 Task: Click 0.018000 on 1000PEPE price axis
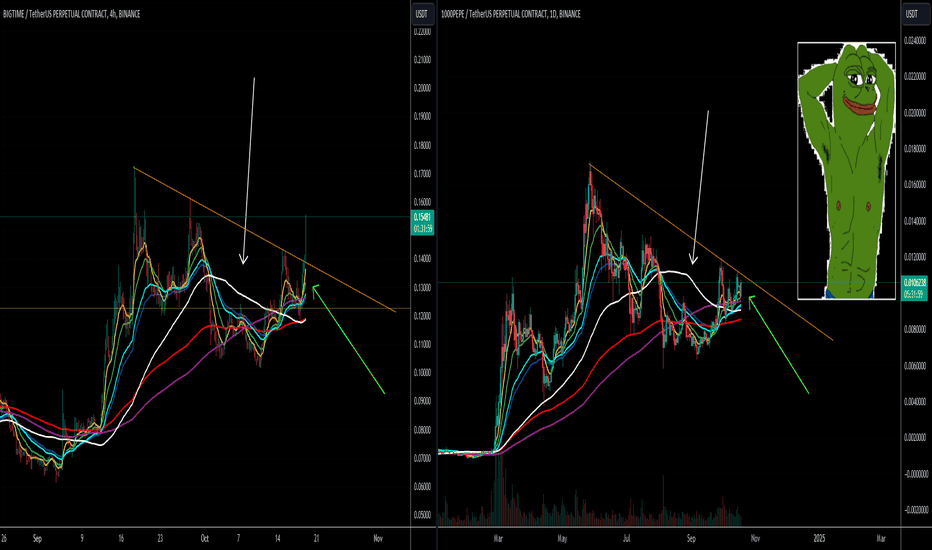click(x=915, y=149)
